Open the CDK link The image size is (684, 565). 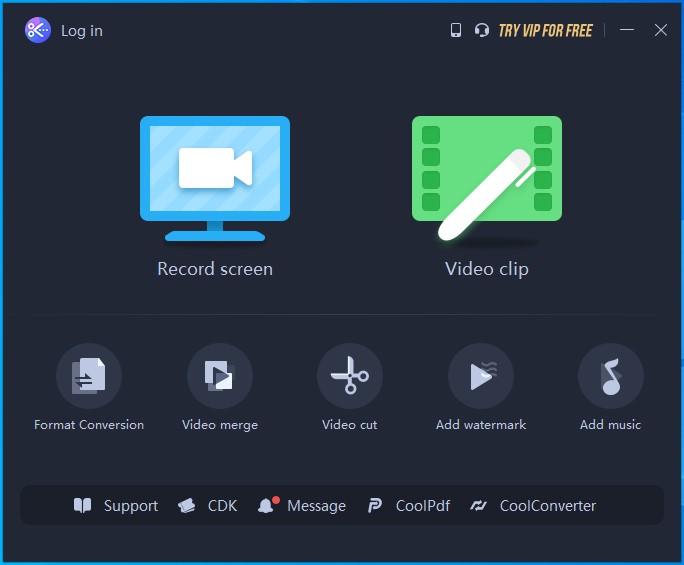tap(222, 506)
